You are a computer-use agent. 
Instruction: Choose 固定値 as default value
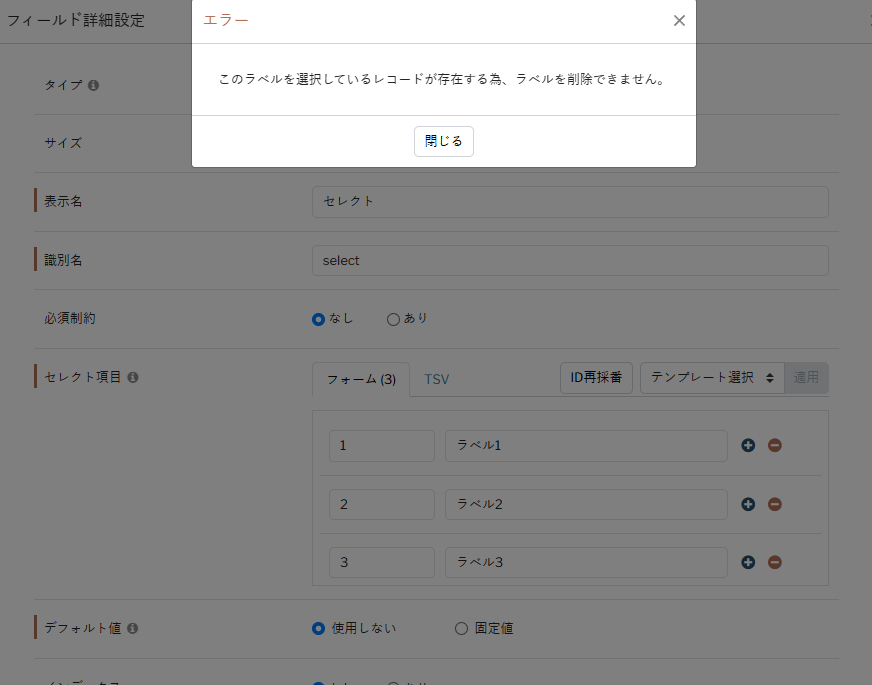pyautogui.click(x=461, y=629)
